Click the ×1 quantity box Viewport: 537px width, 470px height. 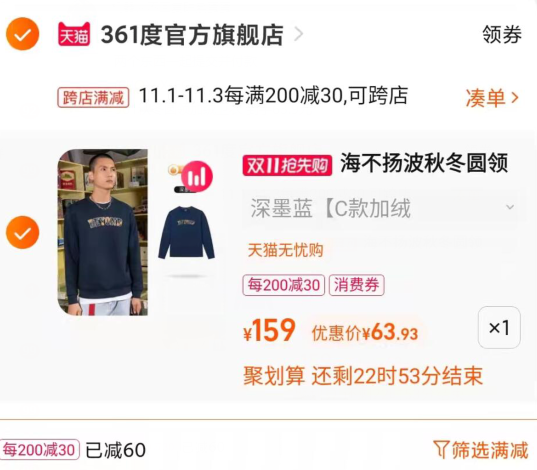499,327
